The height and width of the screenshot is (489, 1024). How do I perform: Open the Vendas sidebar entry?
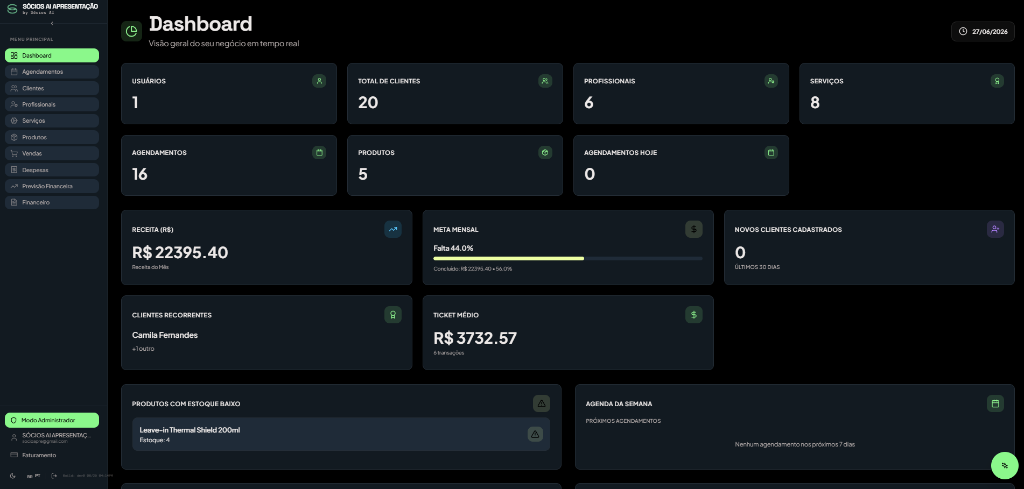click(52, 153)
